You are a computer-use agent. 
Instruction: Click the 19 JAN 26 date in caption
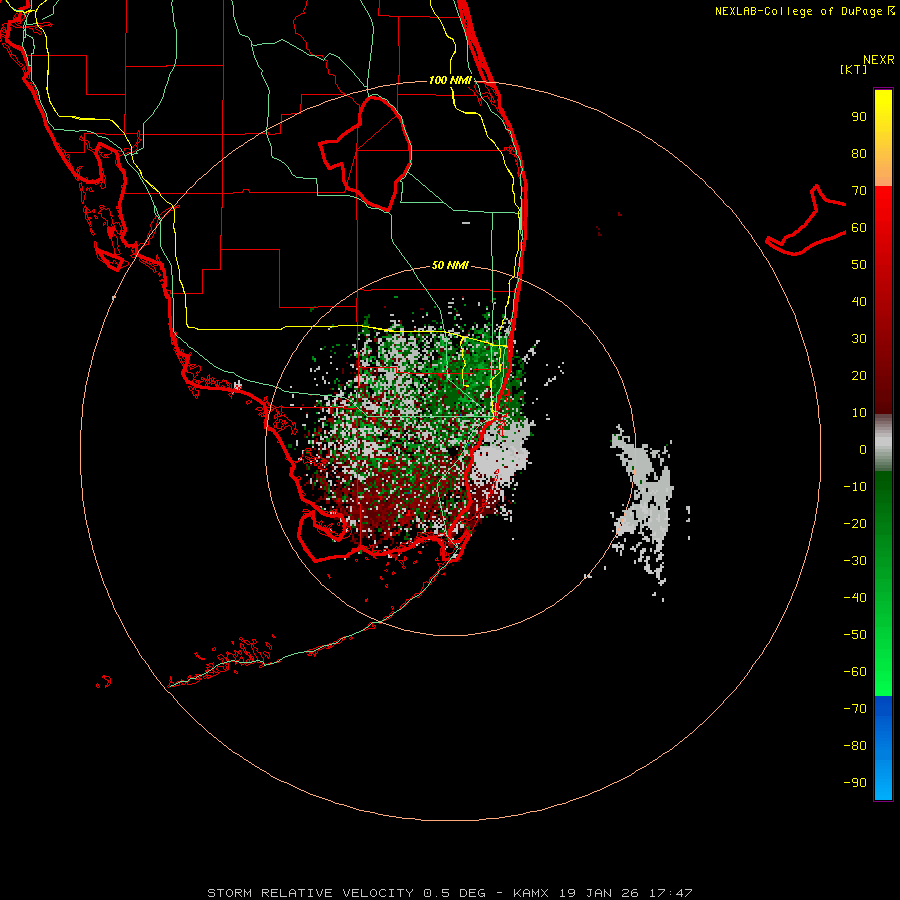point(598,893)
